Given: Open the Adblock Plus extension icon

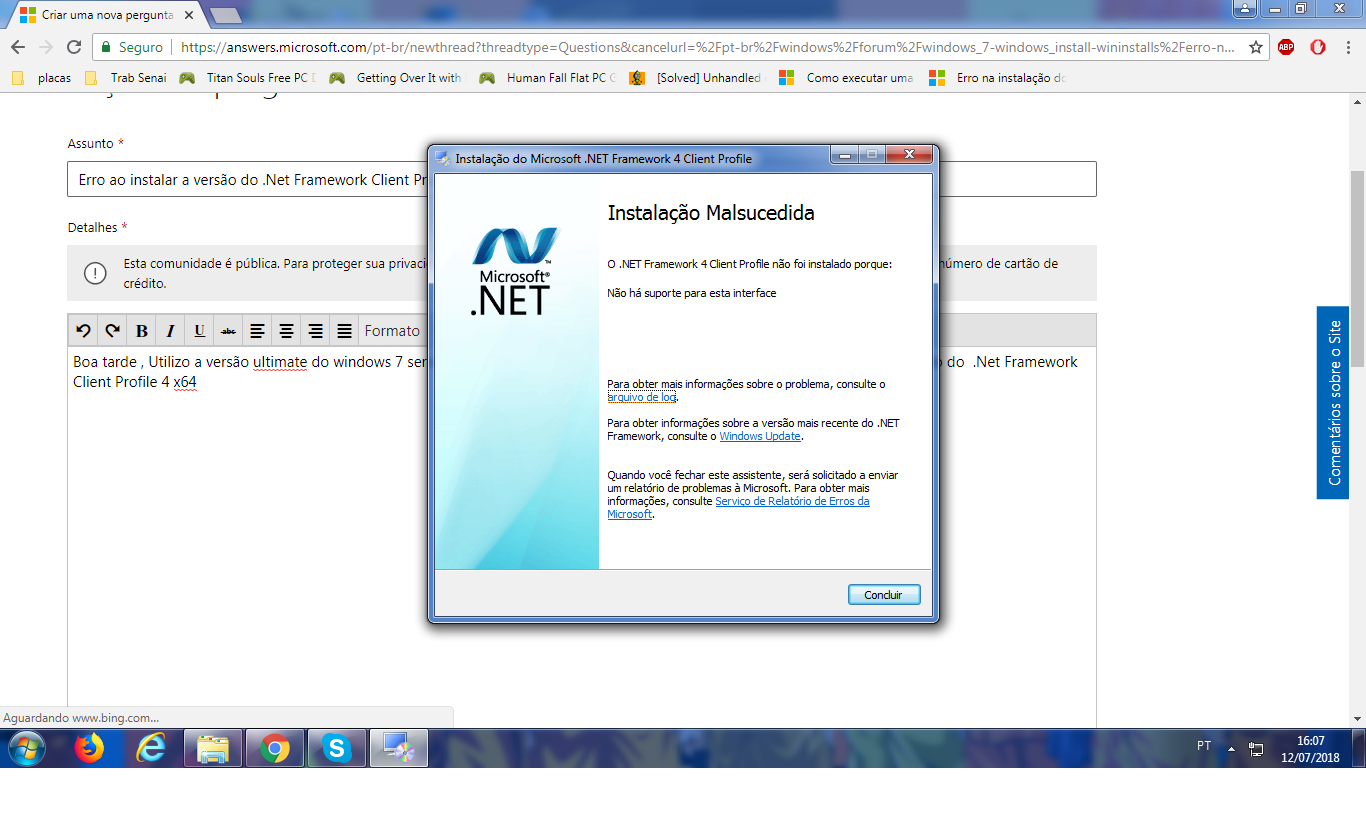Looking at the screenshot, I should (x=1286, y=47).
